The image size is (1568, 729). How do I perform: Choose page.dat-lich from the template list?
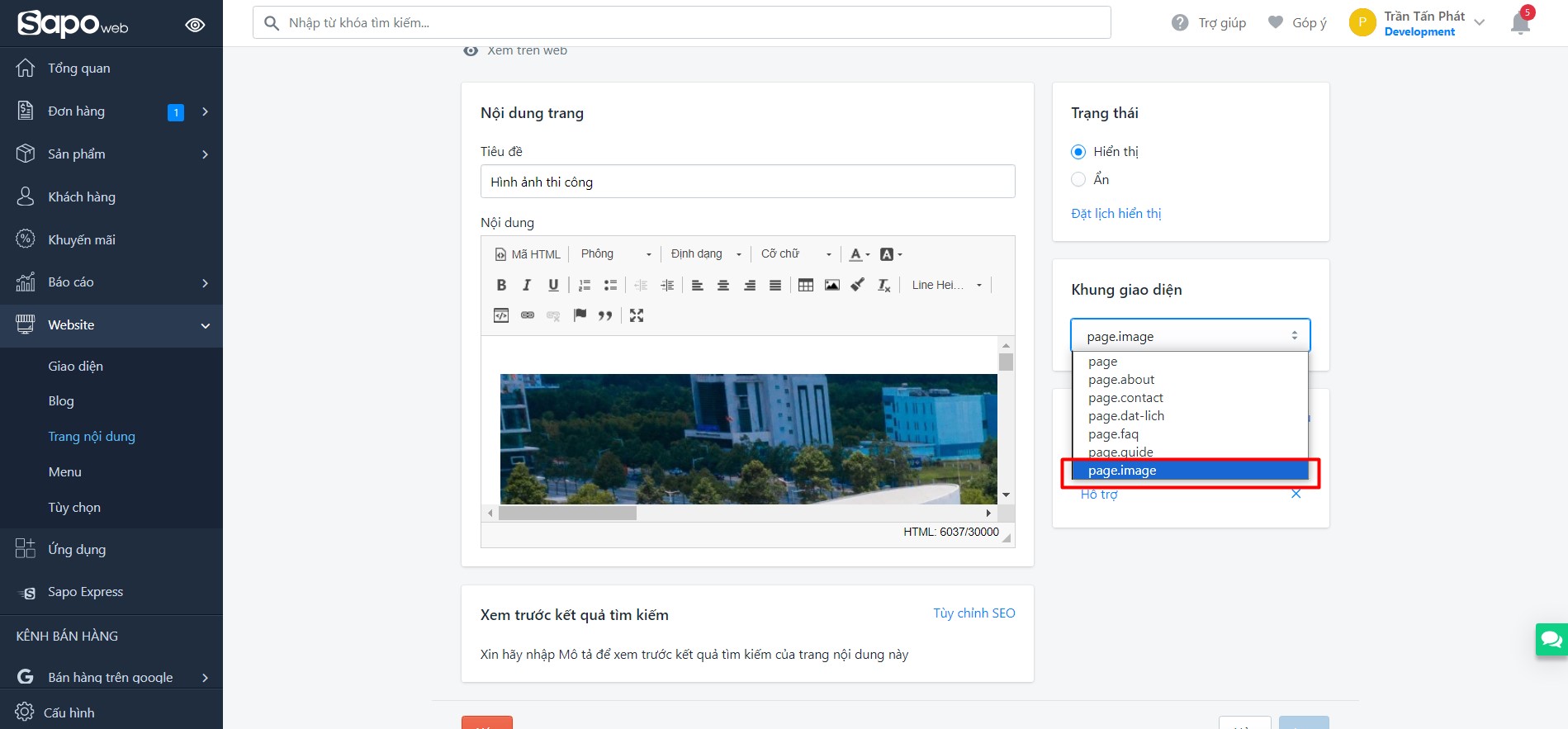(x=1190, y=416)
